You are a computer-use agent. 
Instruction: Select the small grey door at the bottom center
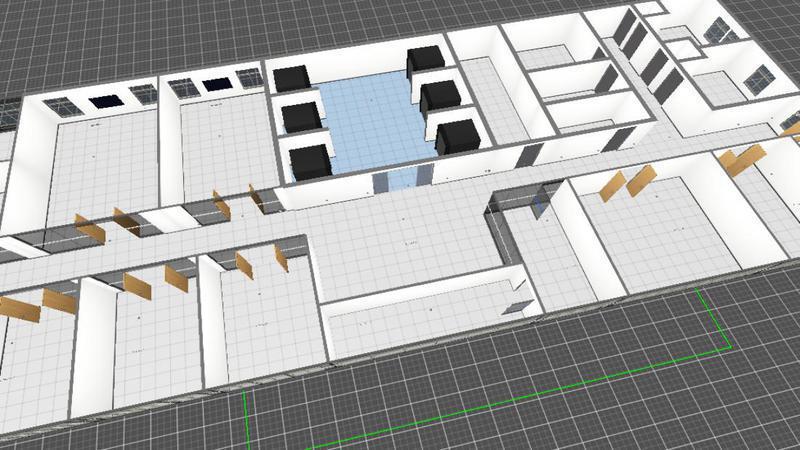(x=518, y=302)
